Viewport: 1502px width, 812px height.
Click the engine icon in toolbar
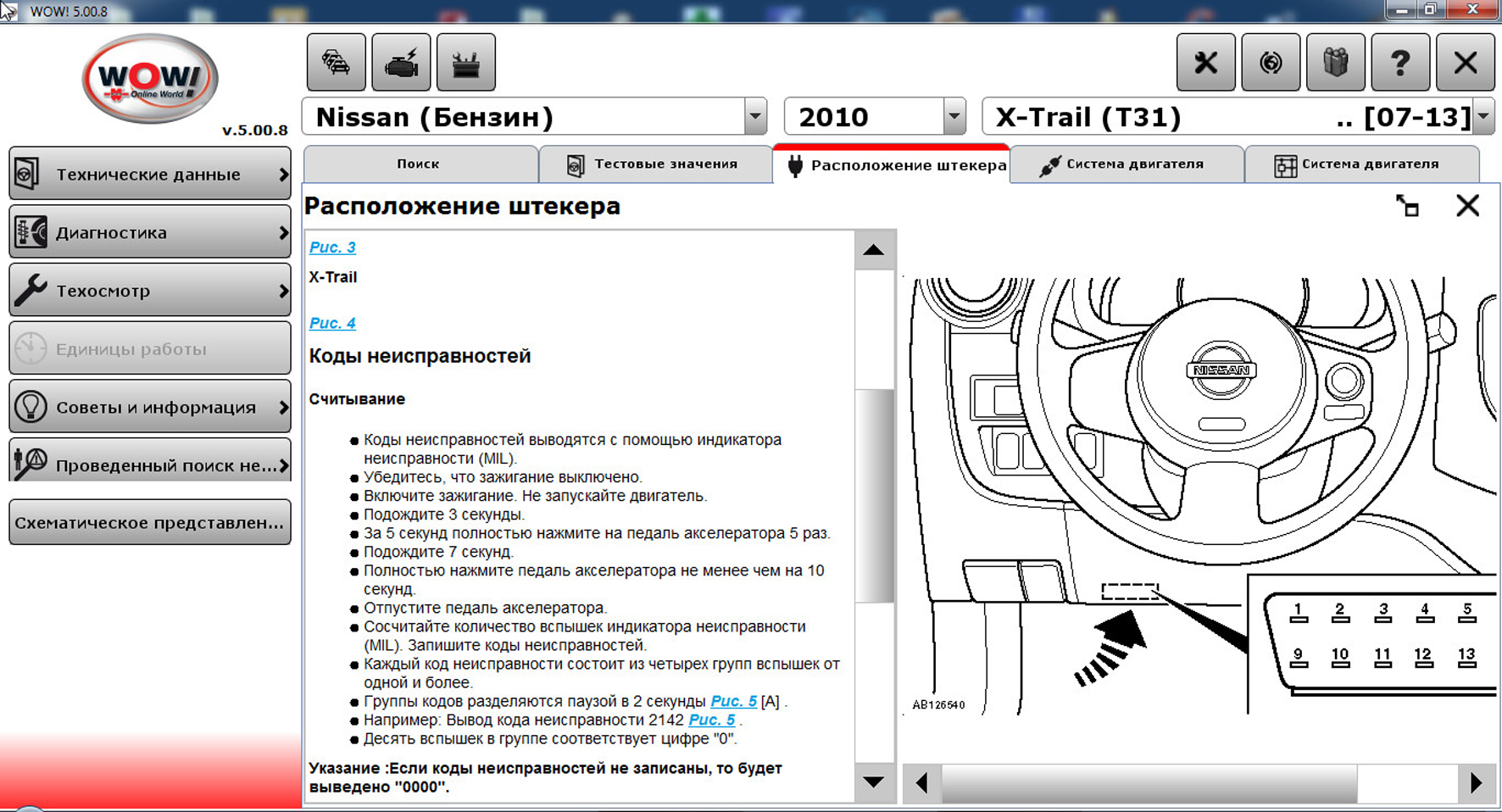pyautogui.click(x=401, y=63)
